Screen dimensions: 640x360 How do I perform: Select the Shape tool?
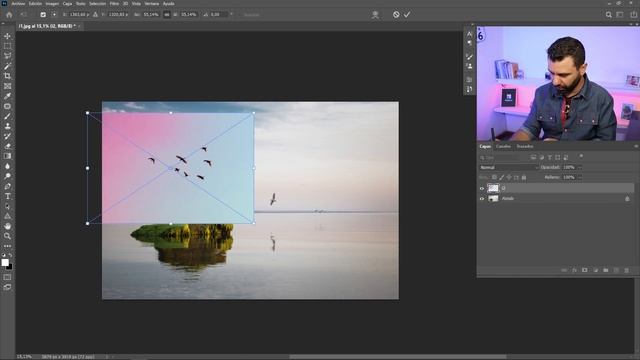[x=7, y=216]
